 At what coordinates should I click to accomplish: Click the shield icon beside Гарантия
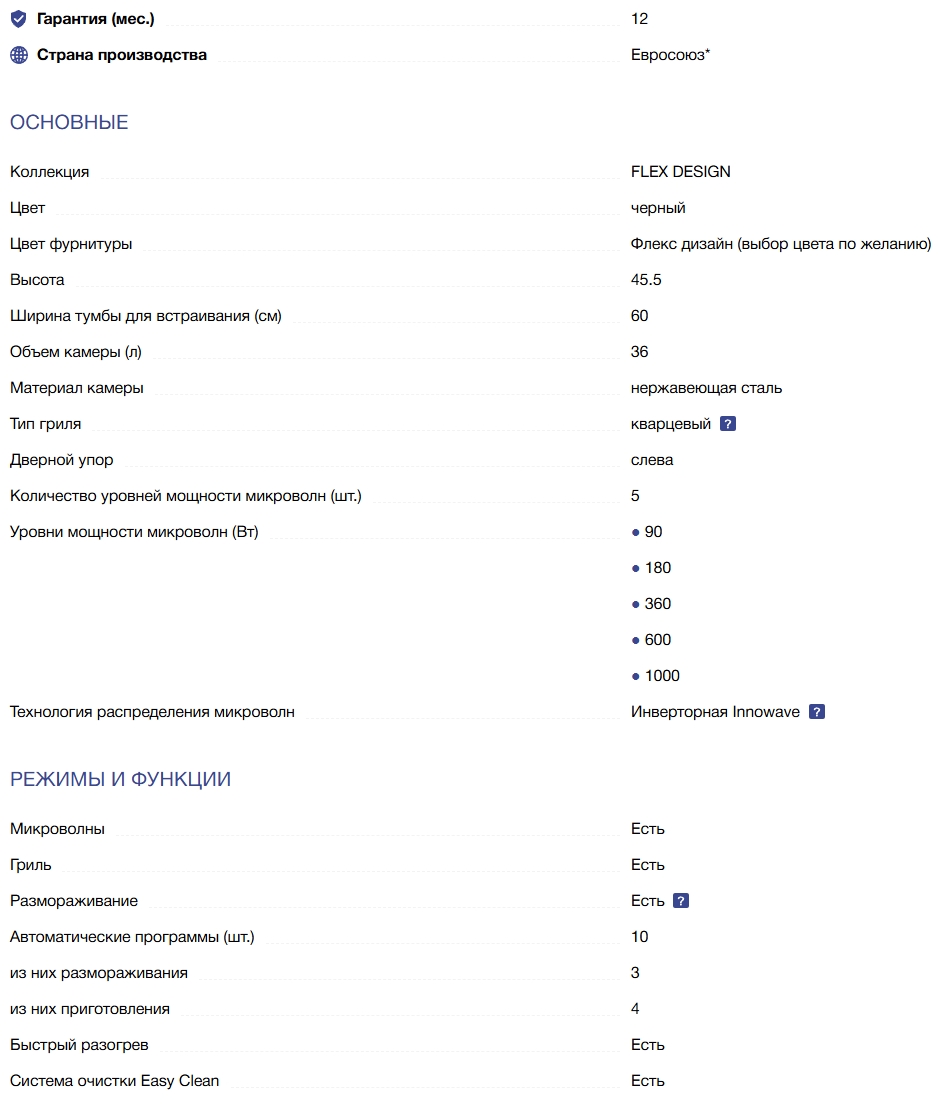[x=18, y=19]
